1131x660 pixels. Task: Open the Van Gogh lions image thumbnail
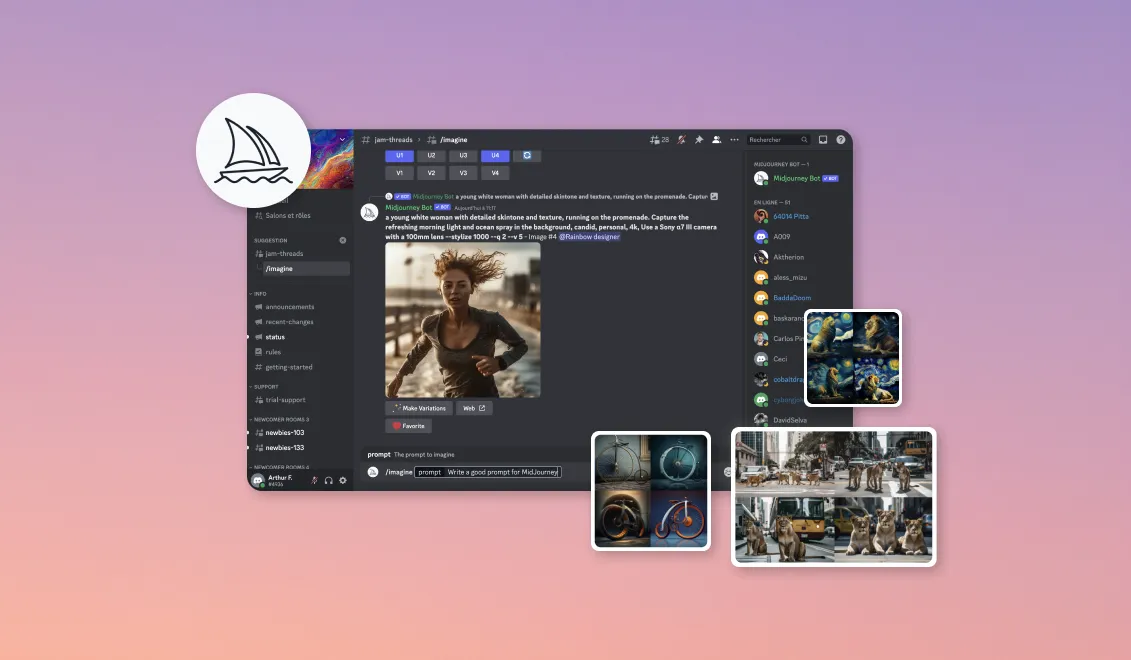853,358
